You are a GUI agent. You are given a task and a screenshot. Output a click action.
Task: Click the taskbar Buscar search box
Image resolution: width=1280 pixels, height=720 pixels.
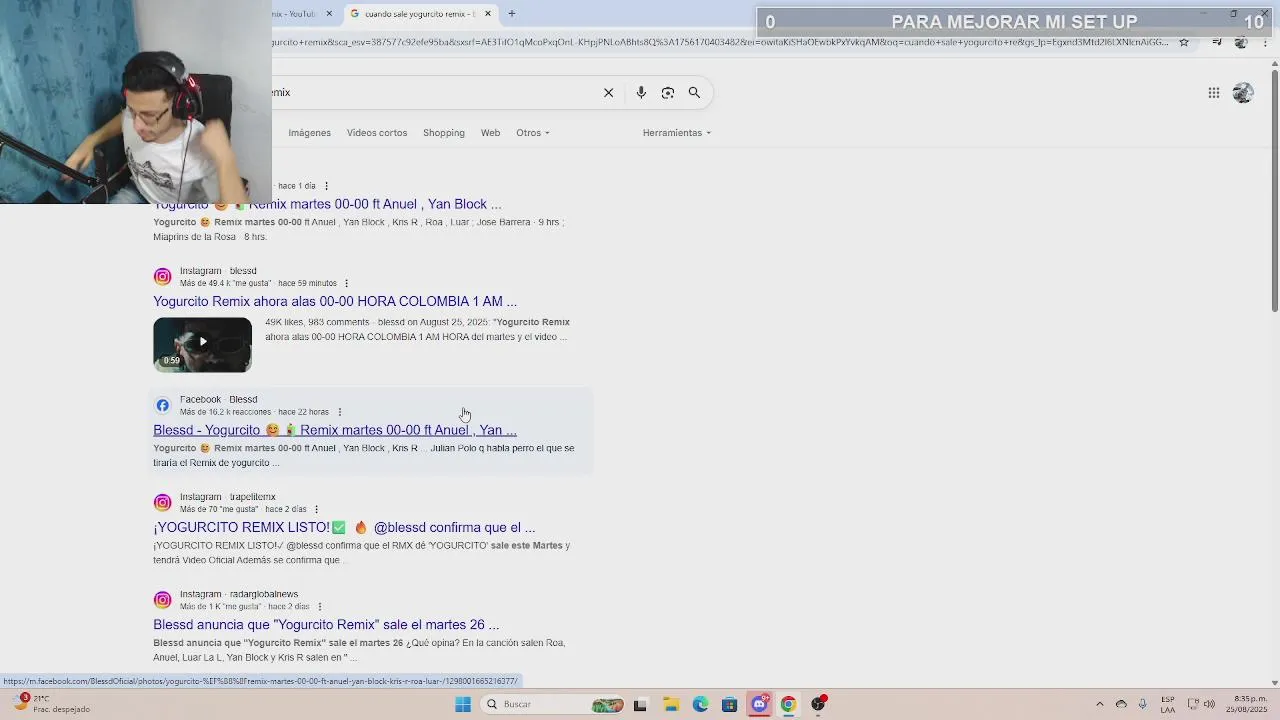pyautogui.click(x=552, y=704)
